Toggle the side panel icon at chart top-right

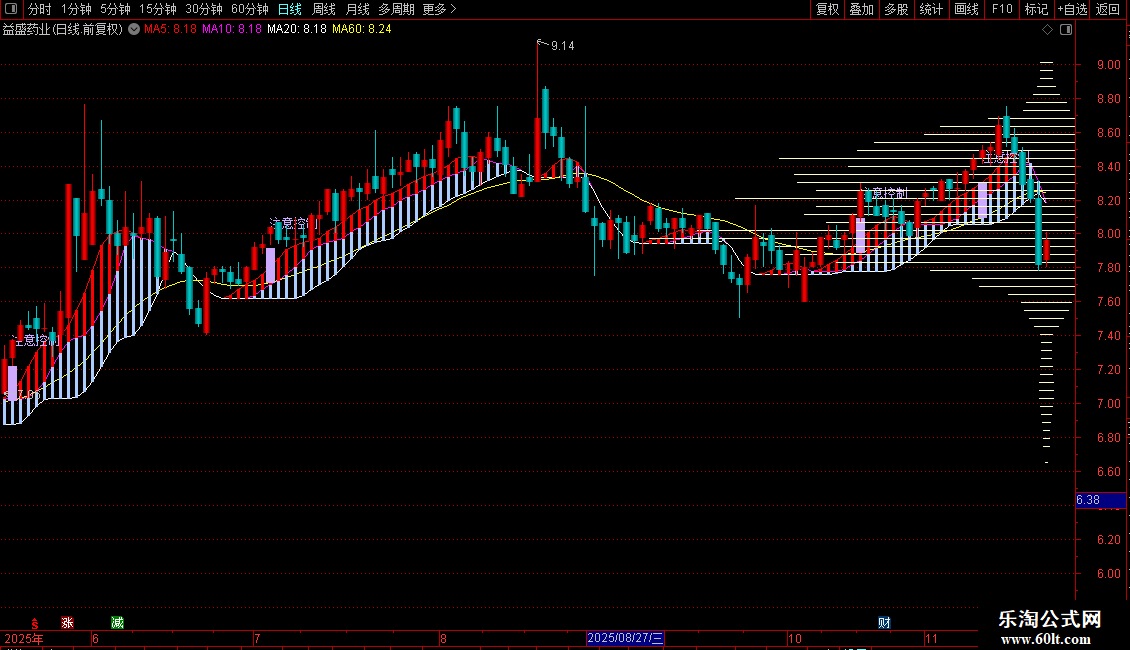1066,30
